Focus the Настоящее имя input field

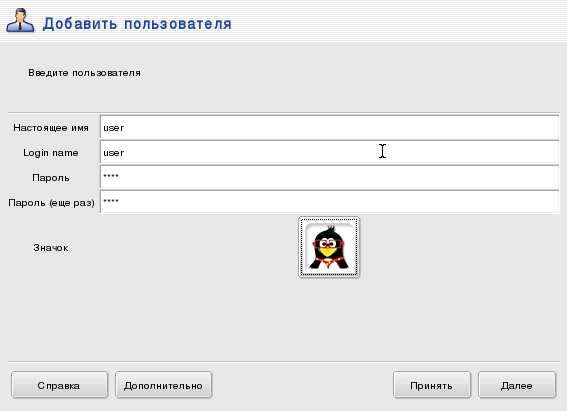click(x=329, y=127)
